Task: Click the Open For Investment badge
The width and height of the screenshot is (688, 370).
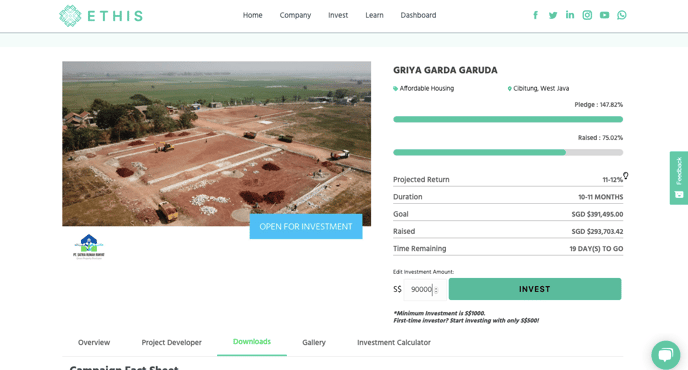Action: [x=306, y=226]
